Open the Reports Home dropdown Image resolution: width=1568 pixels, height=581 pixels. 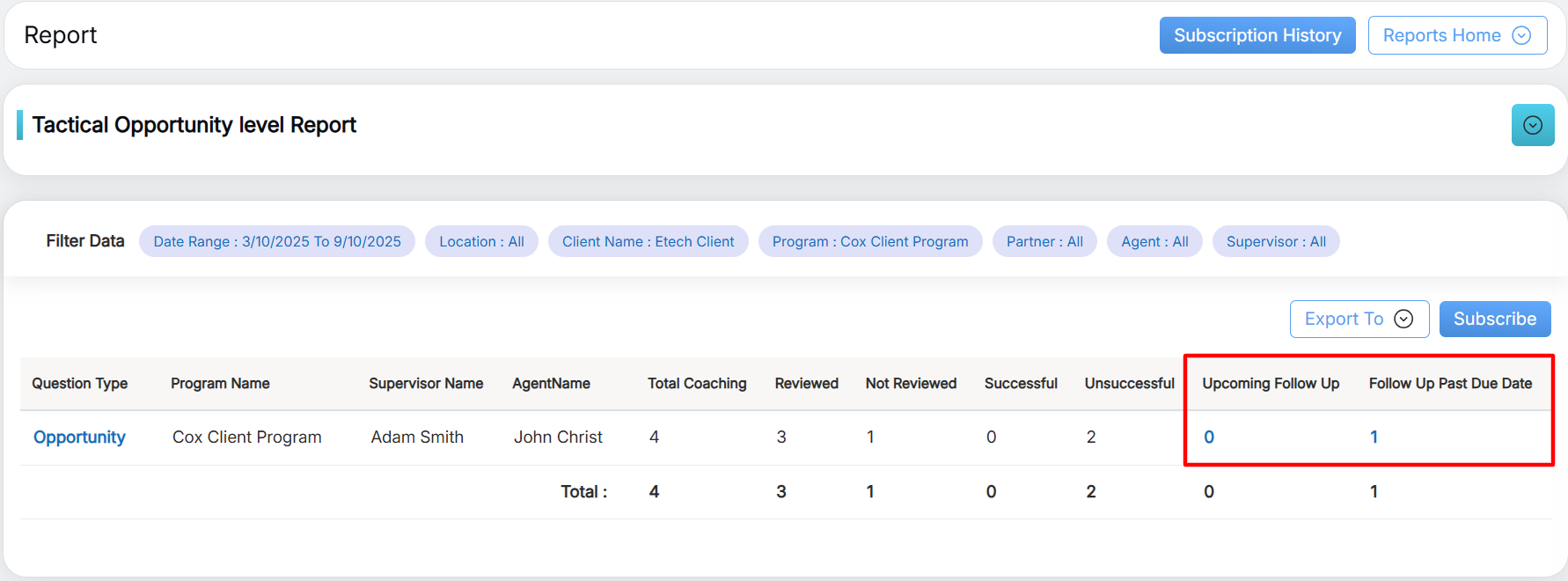pyautogui.click(x=1456, y=35)
